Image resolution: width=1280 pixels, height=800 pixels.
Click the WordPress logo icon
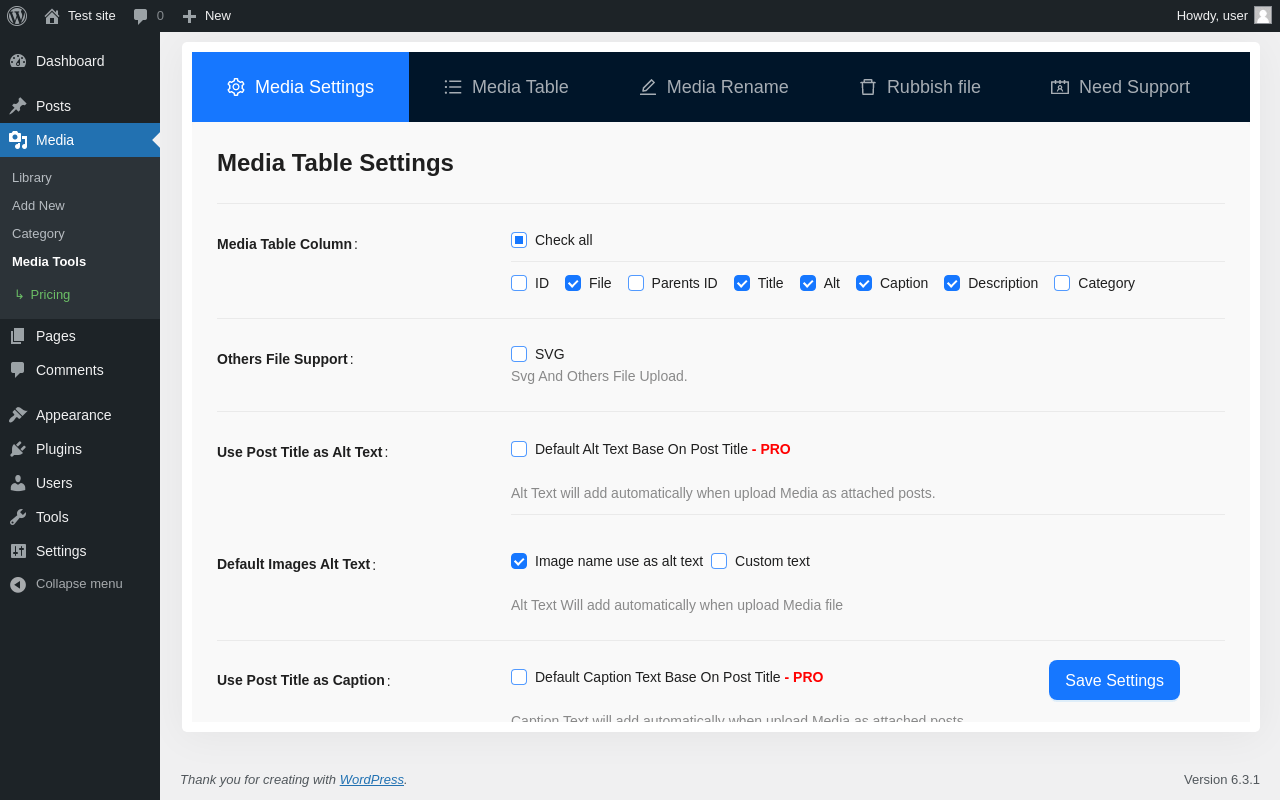pos(17,15)
